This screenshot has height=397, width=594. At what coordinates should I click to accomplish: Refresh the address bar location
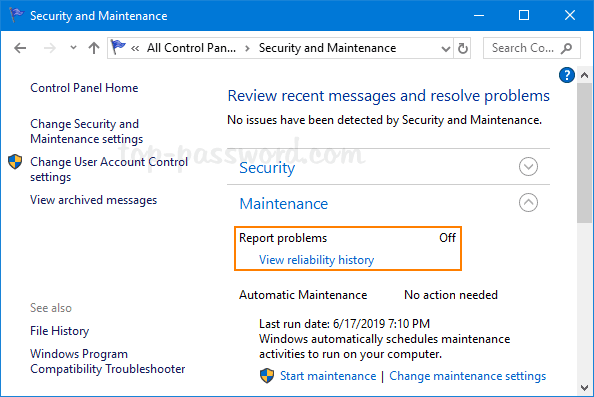[x=463, y=48]
